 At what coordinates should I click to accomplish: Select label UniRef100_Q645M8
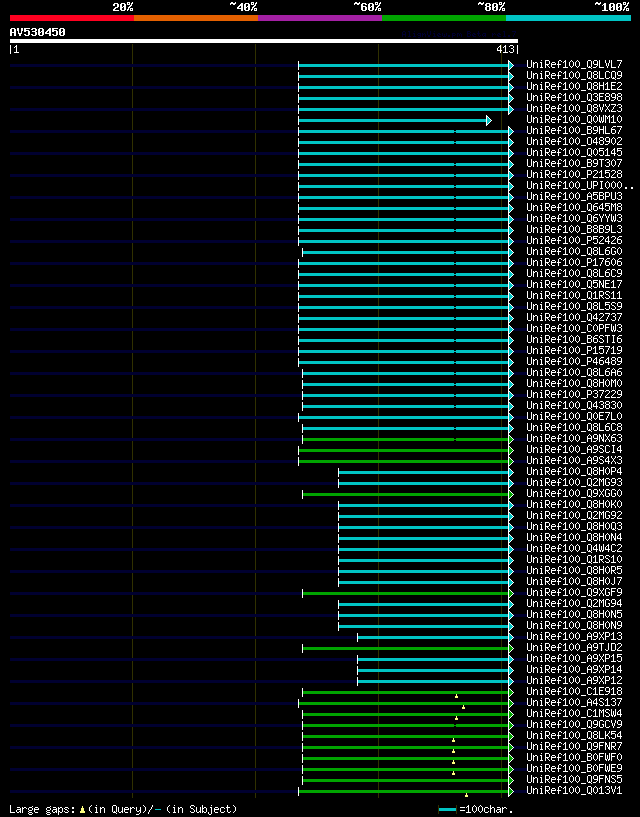574,207
